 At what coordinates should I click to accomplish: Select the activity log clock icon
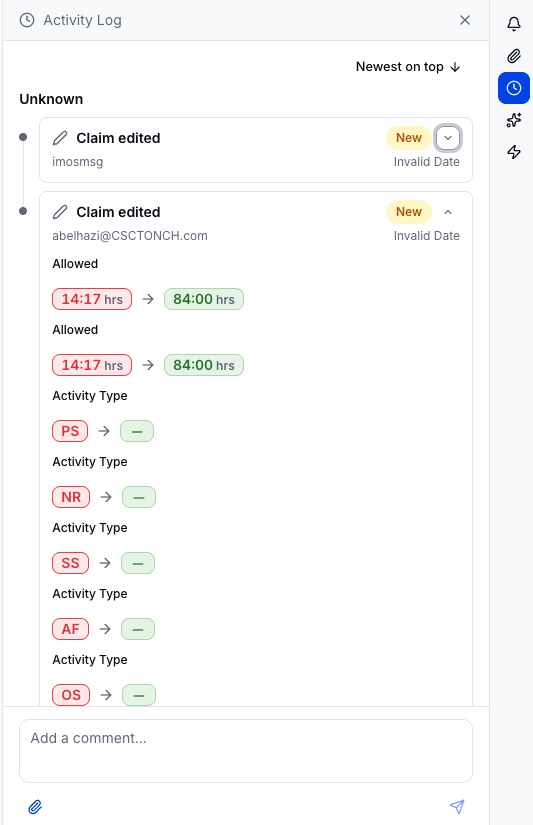514,88
